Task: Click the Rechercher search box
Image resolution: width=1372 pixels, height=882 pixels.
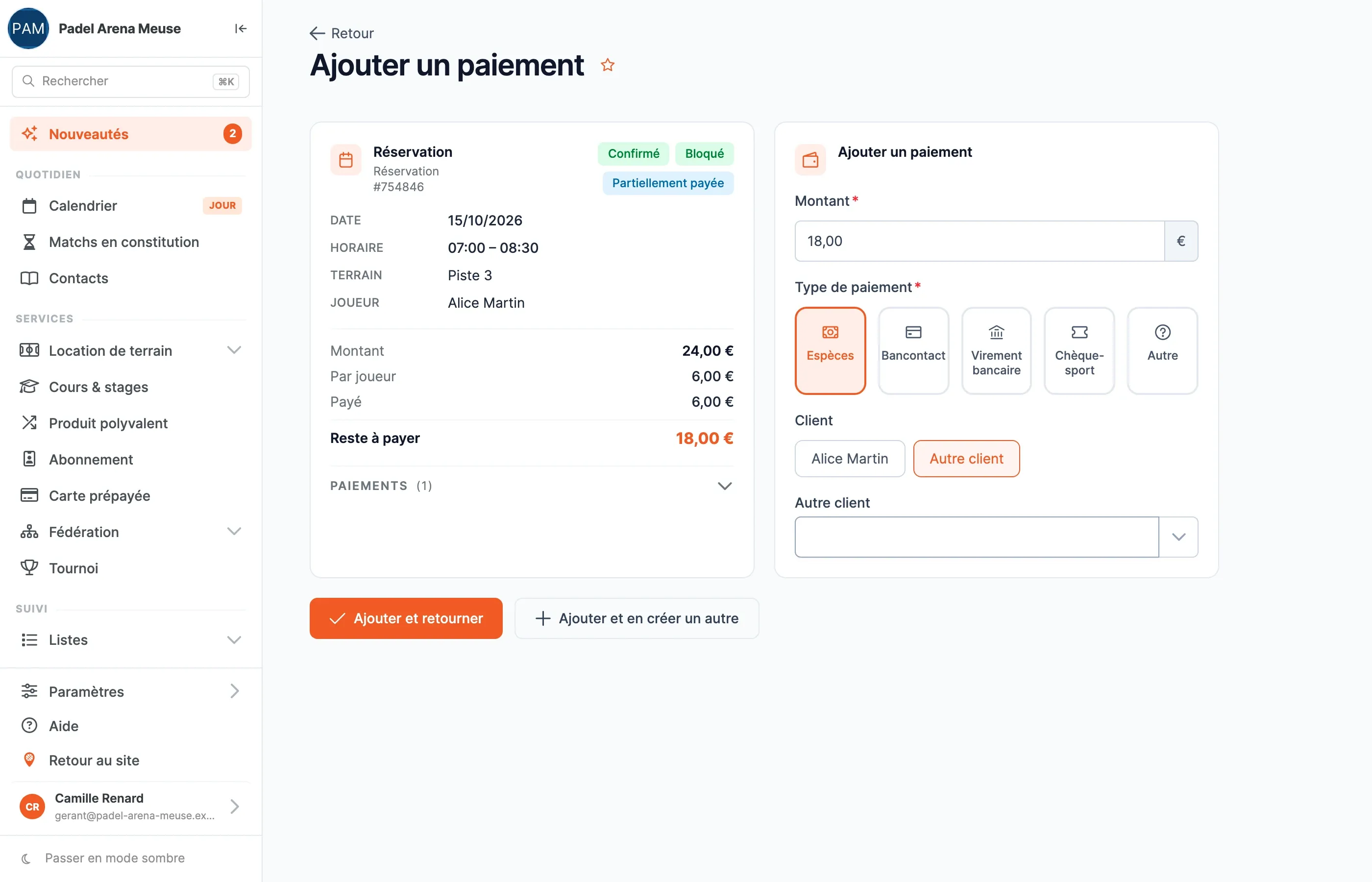Action: (x=130, y=81)
